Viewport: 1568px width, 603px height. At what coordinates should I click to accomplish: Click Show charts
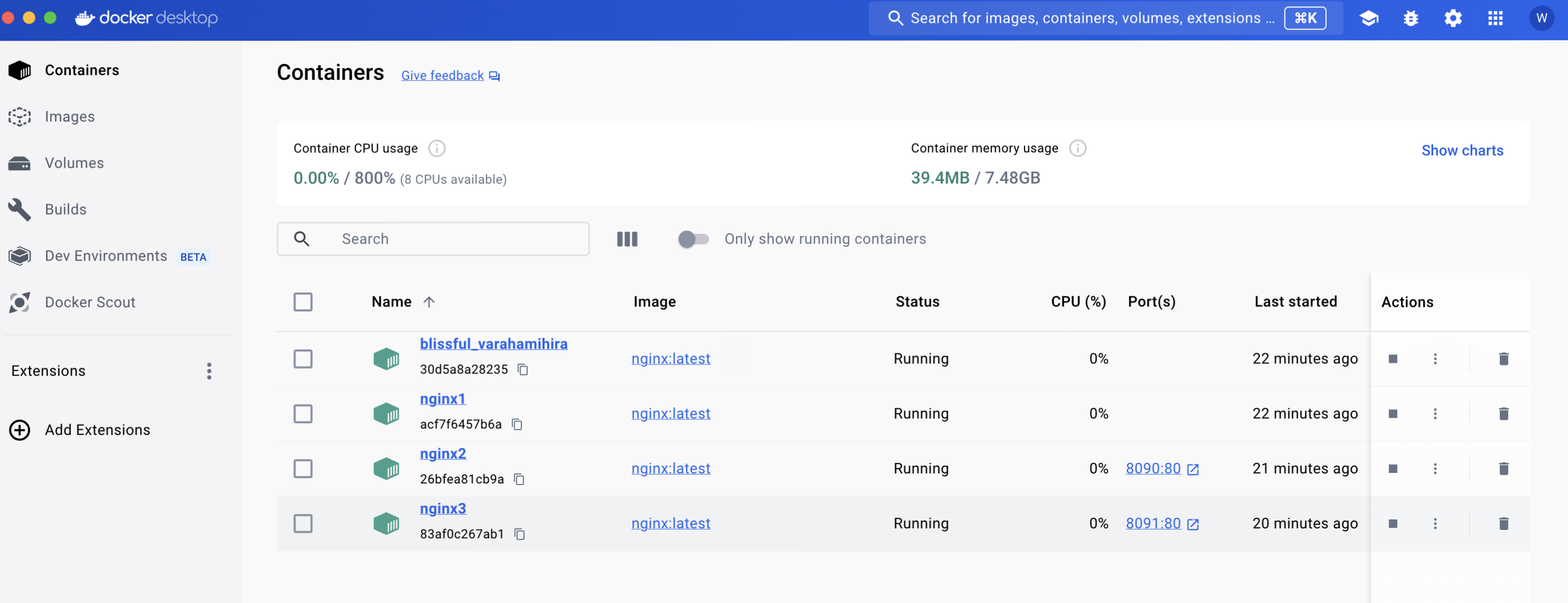point(1462,150)
